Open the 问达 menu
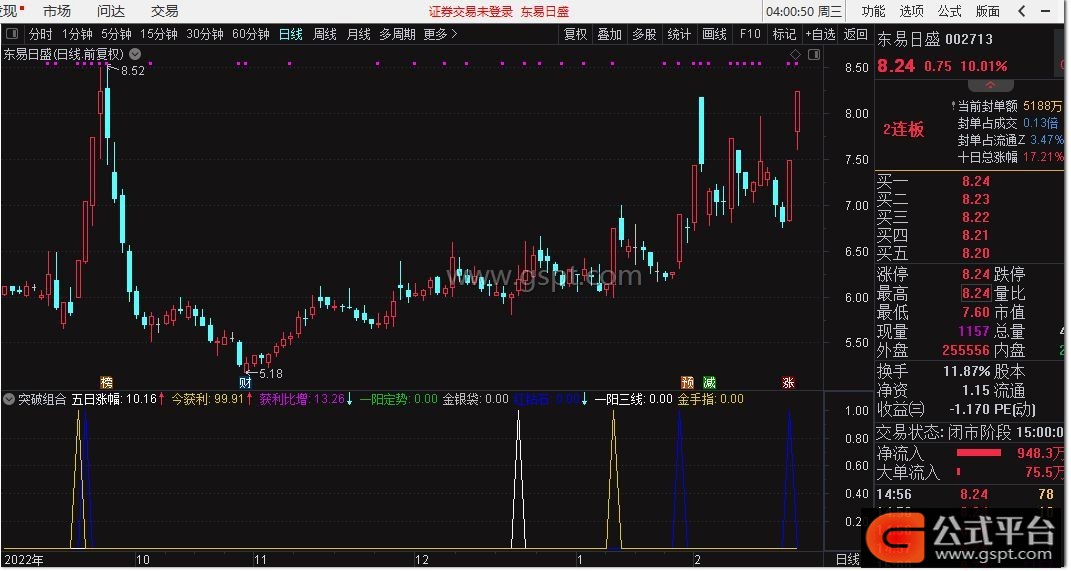The image size is (1071, 571). tap(111, 11)
